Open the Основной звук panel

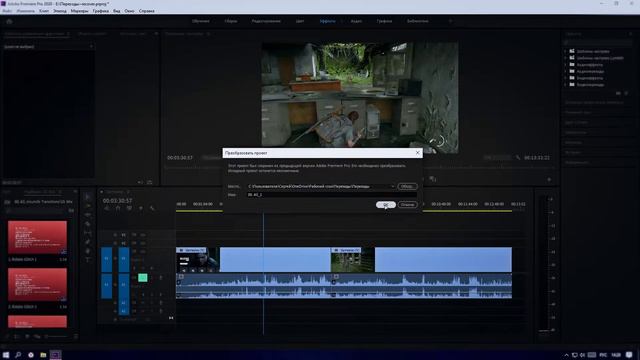(x=579, y=112)
